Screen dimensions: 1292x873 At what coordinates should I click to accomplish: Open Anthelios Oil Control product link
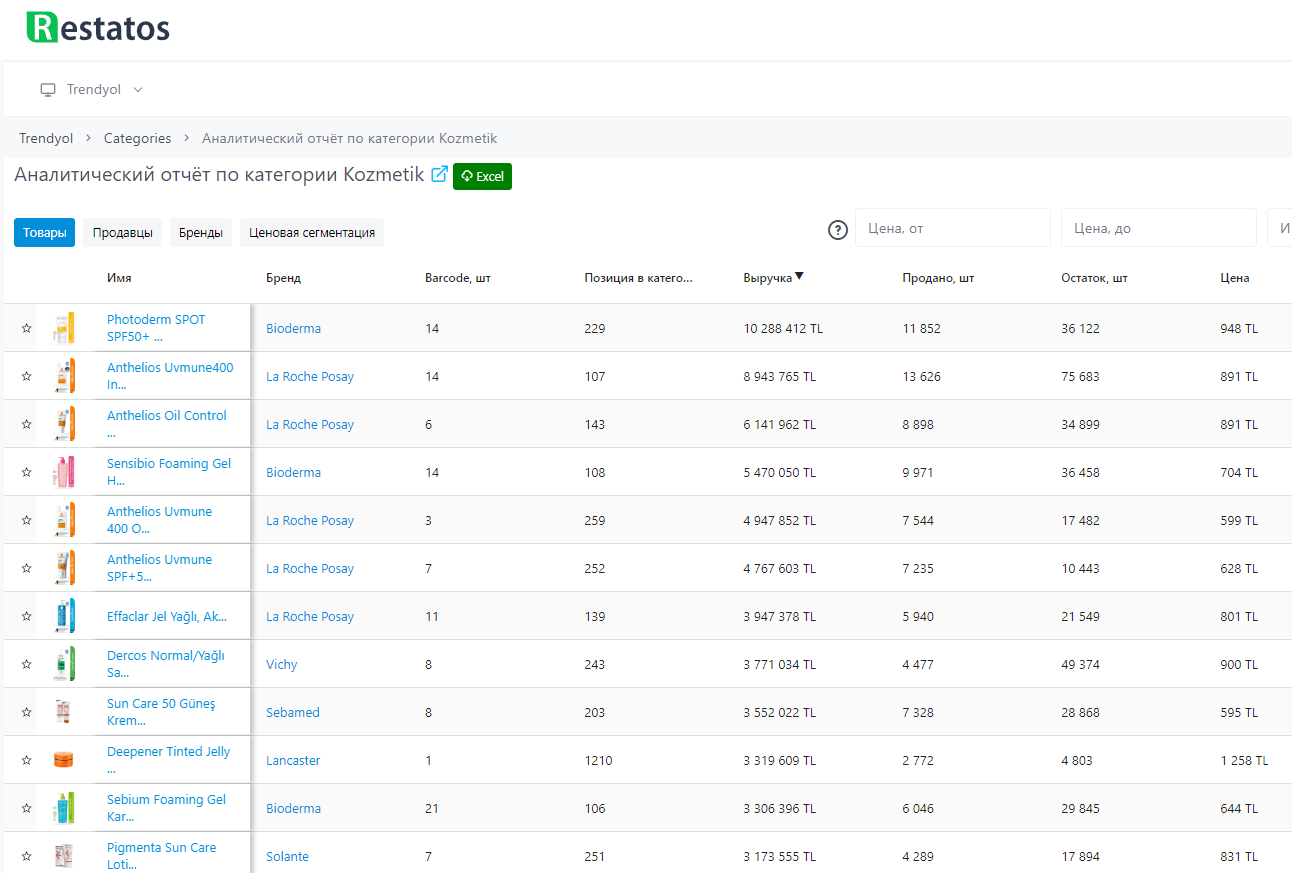pos(167,424)
